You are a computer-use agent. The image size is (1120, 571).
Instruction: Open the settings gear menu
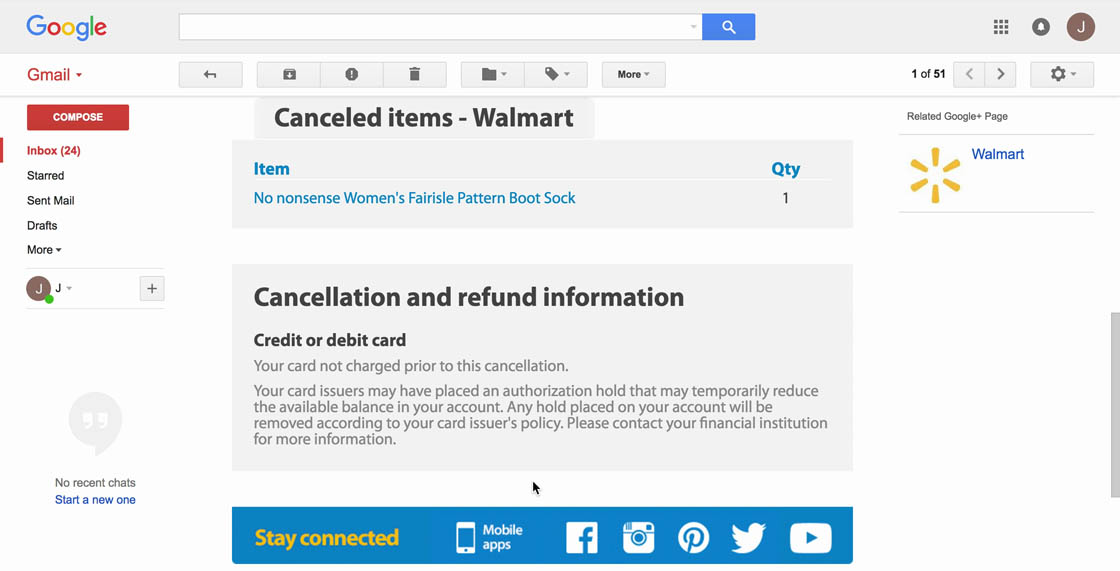(1063, 75)
